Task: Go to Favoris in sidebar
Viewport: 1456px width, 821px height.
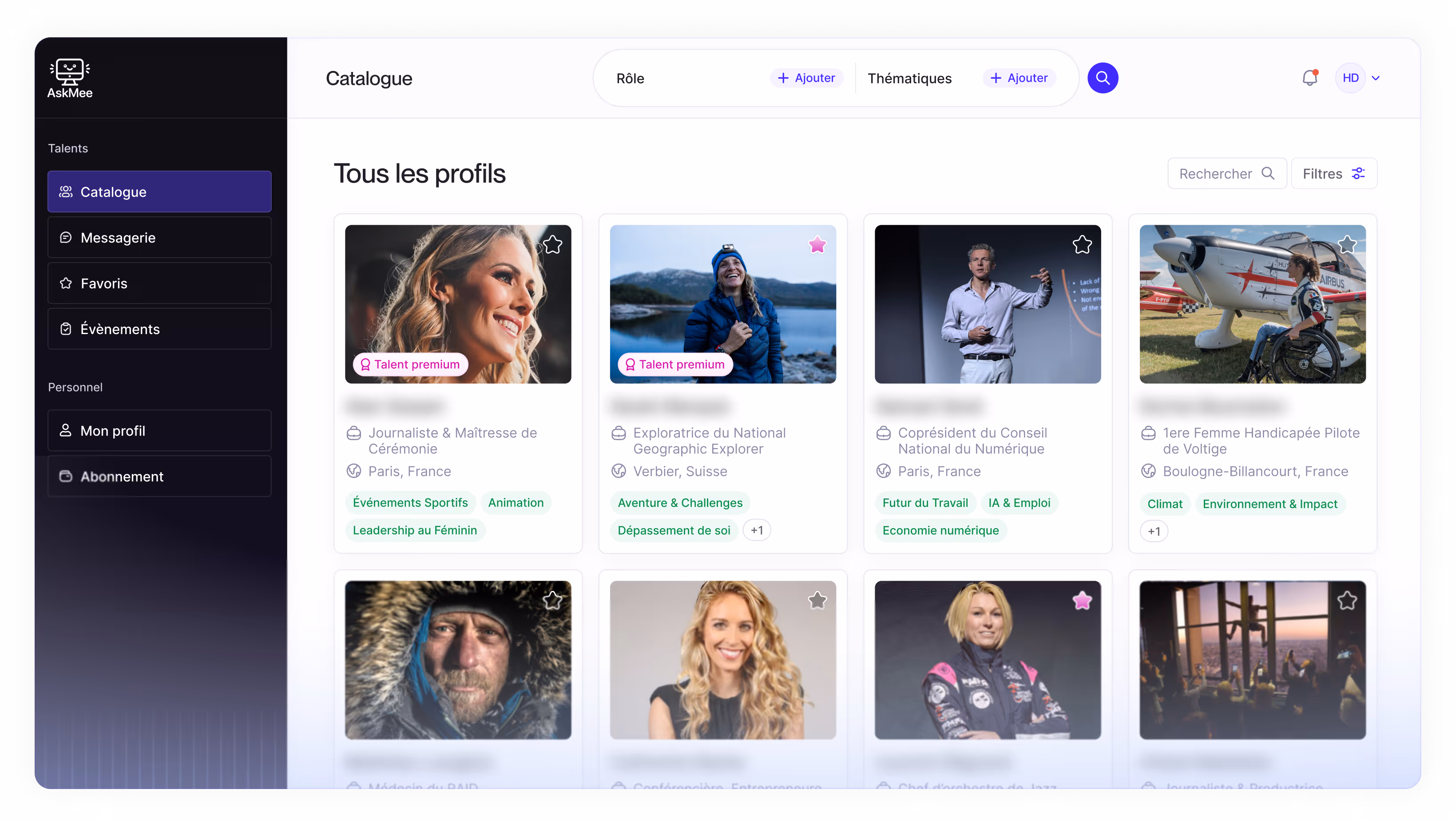Action: (x=159, y=283)
